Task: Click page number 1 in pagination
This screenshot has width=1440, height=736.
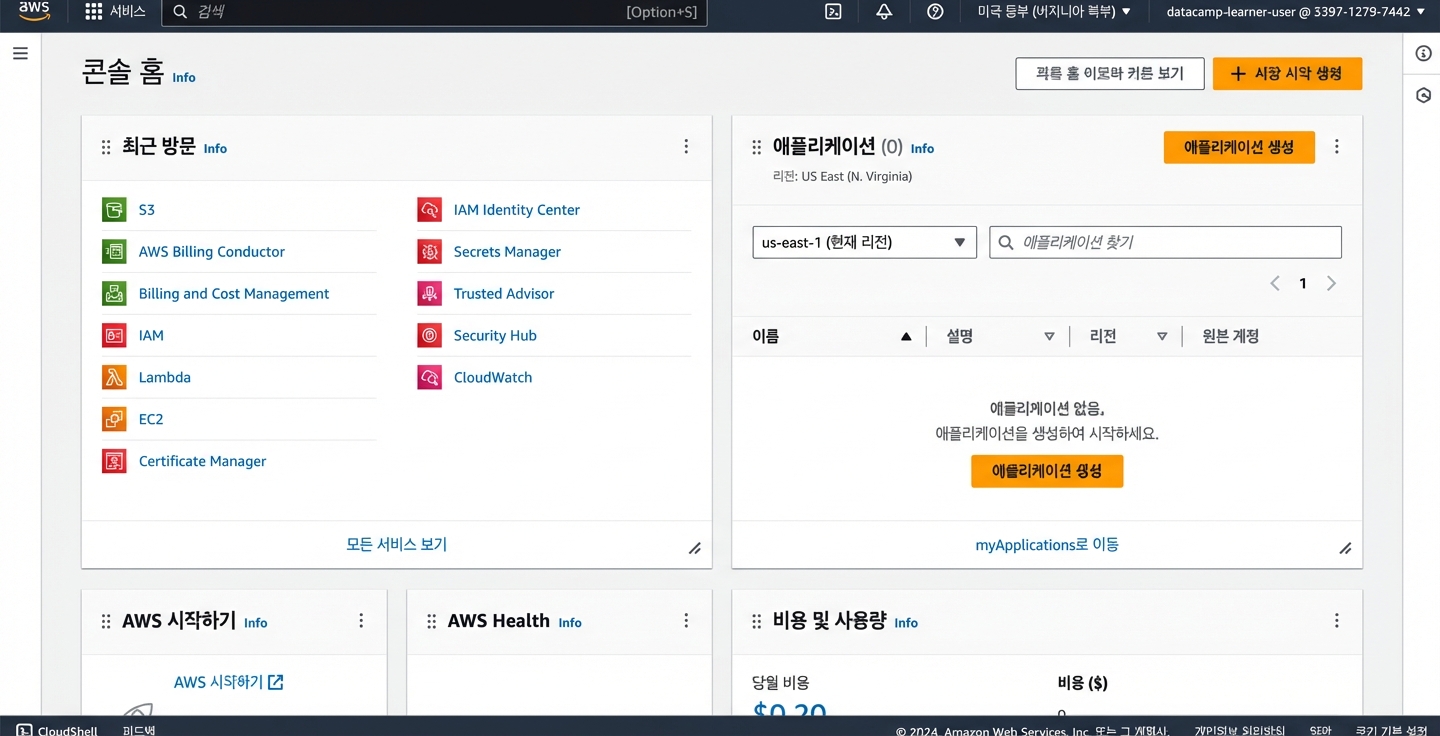Action: [1303, 284]
